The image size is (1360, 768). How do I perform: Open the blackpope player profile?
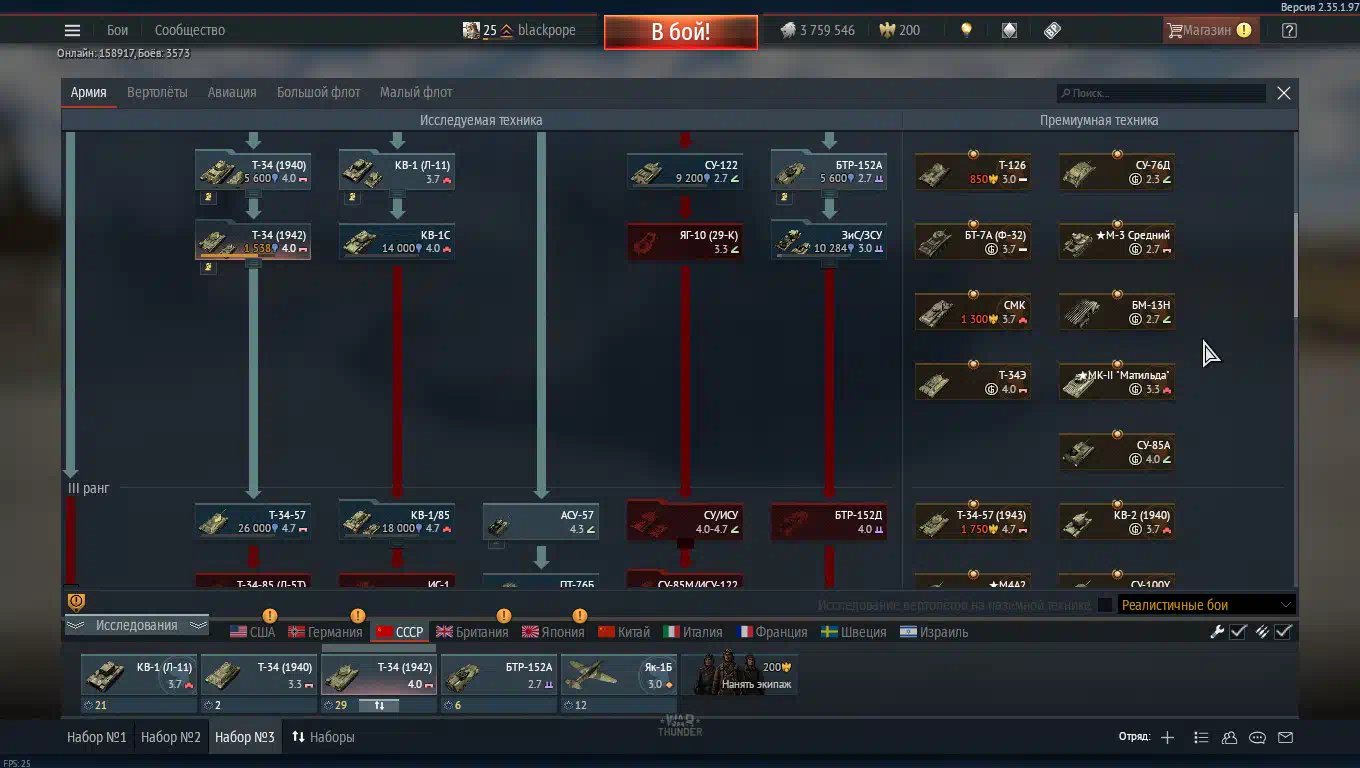click(x=519, y=30)
